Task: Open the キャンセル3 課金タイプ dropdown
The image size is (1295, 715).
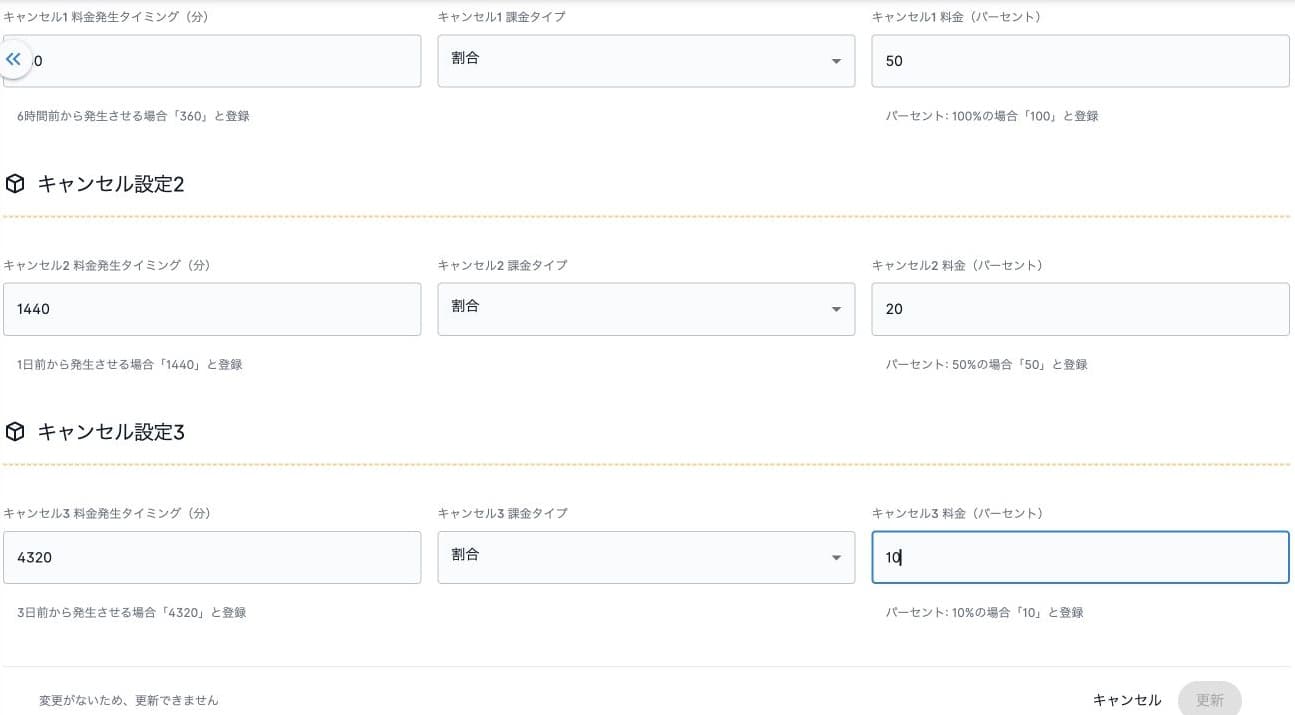Action: pyautogui.click(x=646, y=557)
